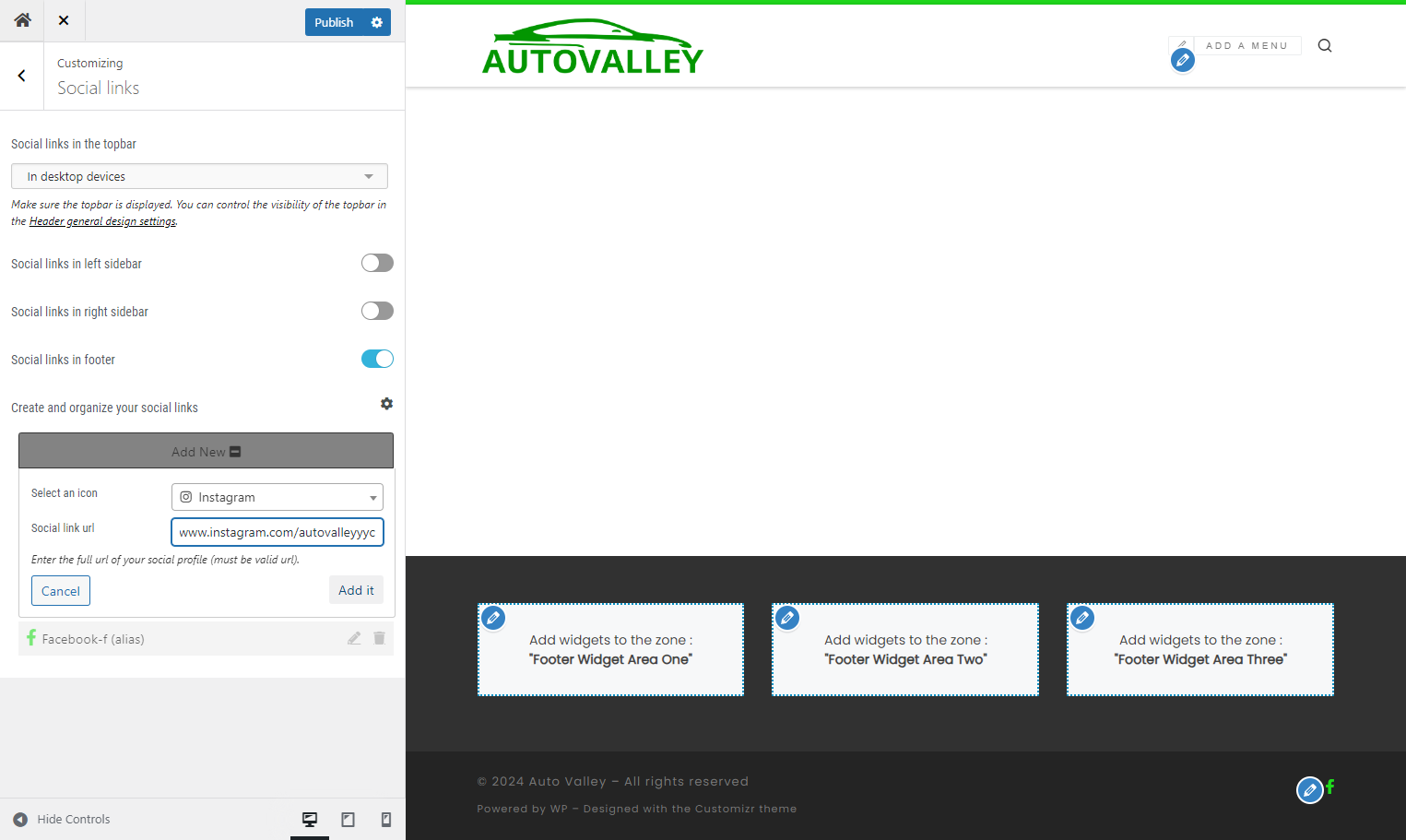1406x840 pixels.
Task: Click the Add it button
Action: [x=356, y=590]
